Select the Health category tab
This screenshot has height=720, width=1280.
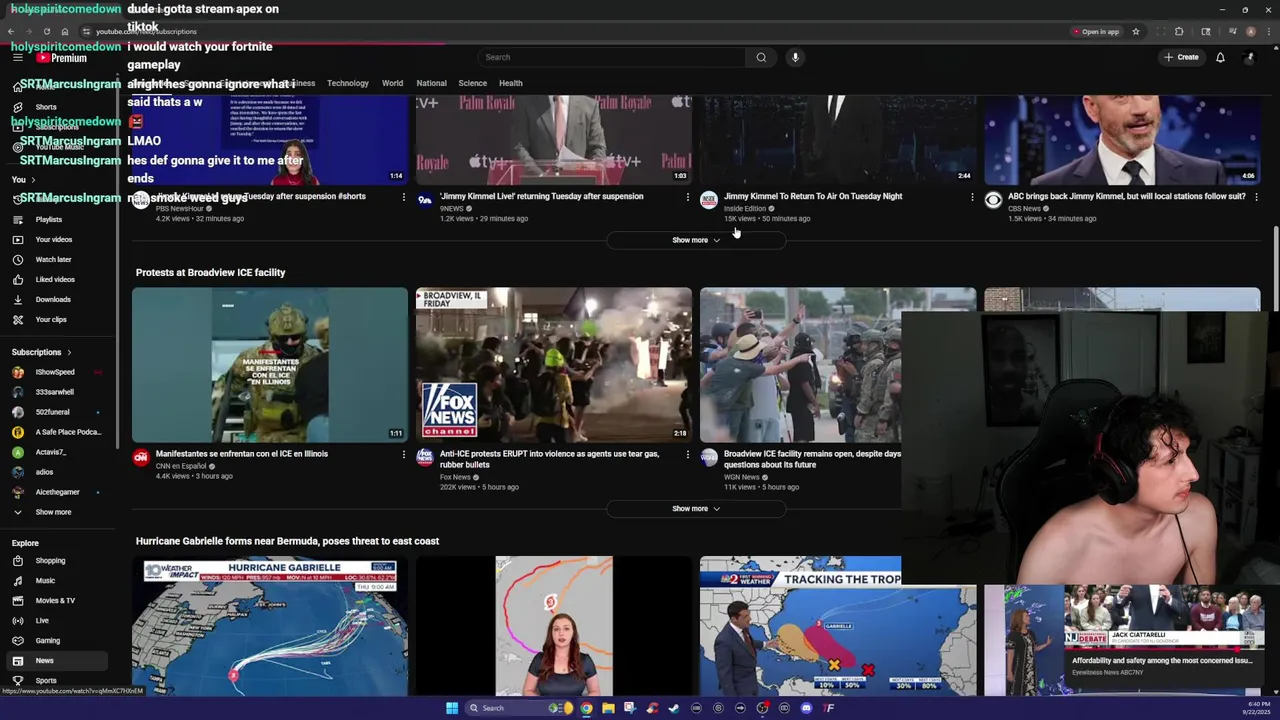[511, 83]
